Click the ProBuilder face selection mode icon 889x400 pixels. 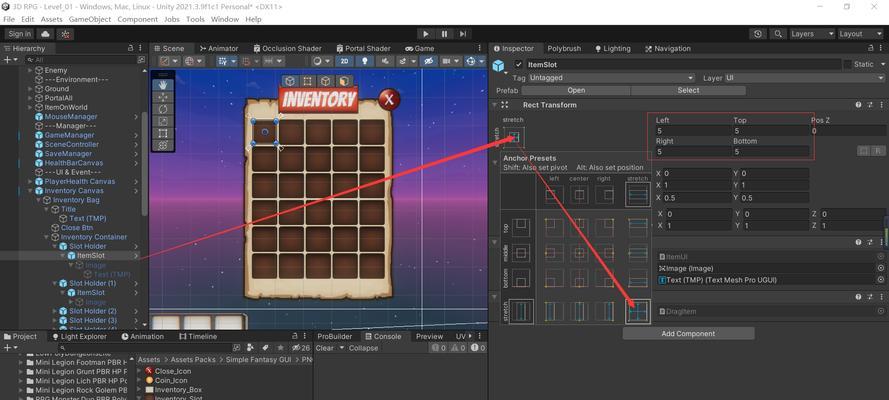click(344, 81)
